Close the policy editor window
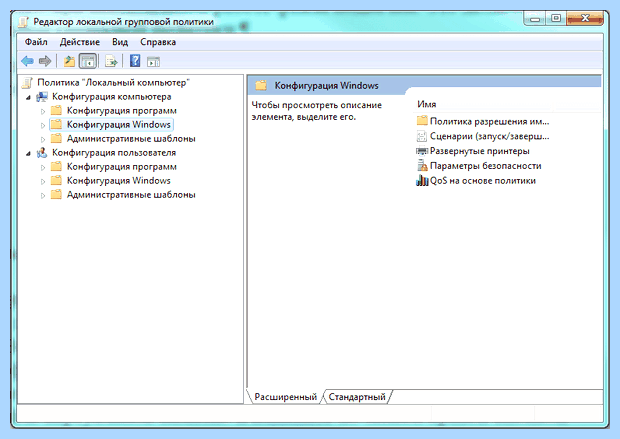The height and width of the screenshot is (439, 620). 585,19
